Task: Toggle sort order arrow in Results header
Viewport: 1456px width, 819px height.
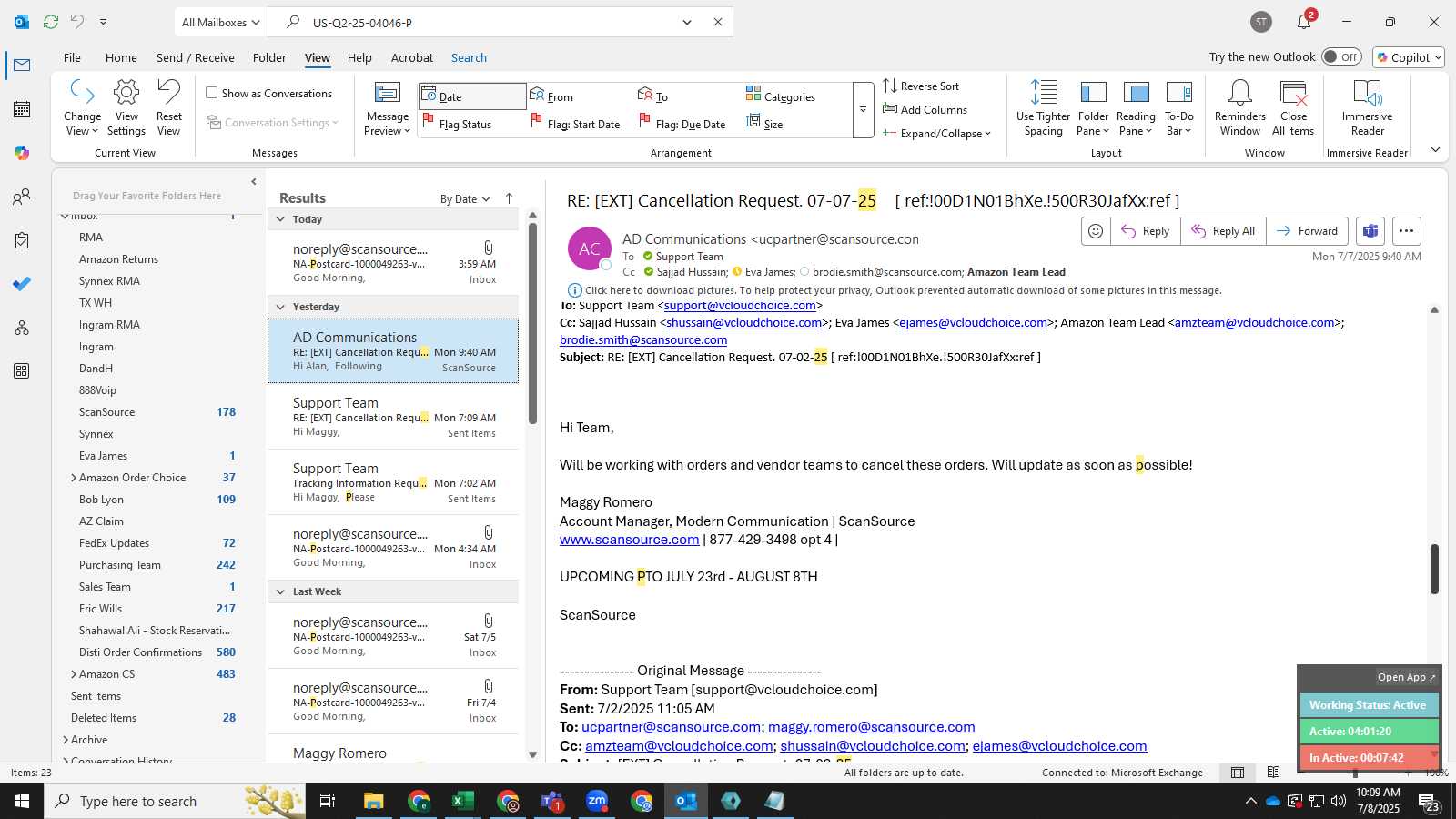Action: tap(509, 198)
